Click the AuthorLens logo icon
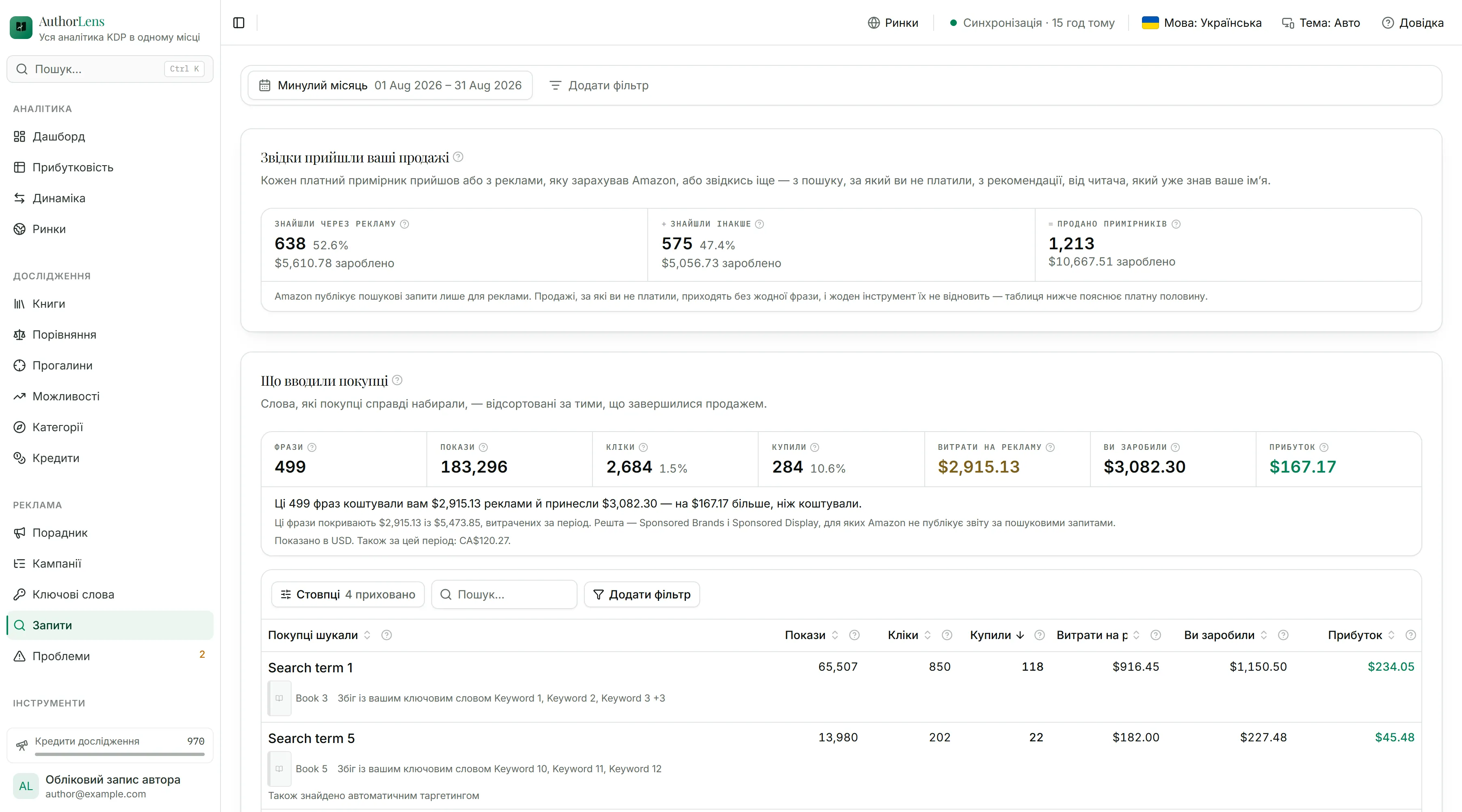The width and height of the screenshot is (1462, 812). coord(21,27)
